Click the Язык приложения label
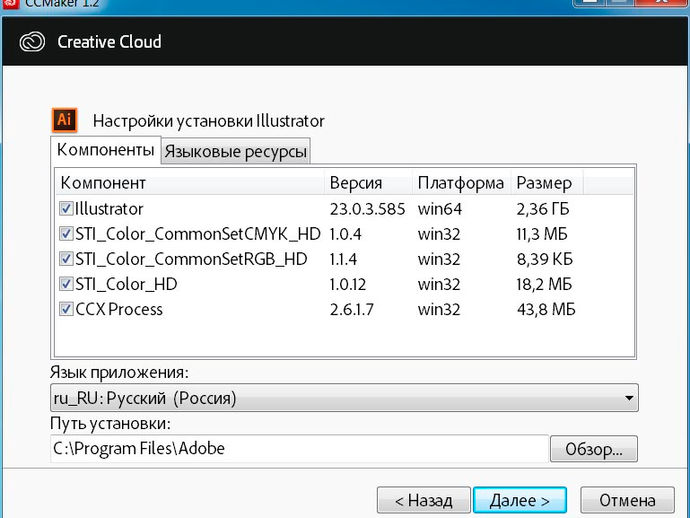 [119, 373]
